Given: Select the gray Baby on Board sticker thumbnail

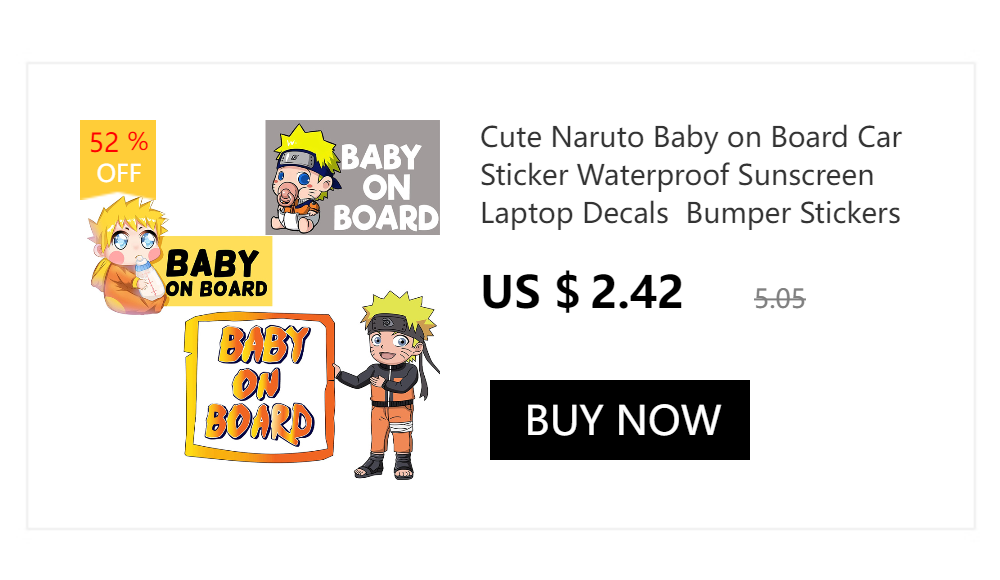Looking at the screenshot, I should point(353,177).
